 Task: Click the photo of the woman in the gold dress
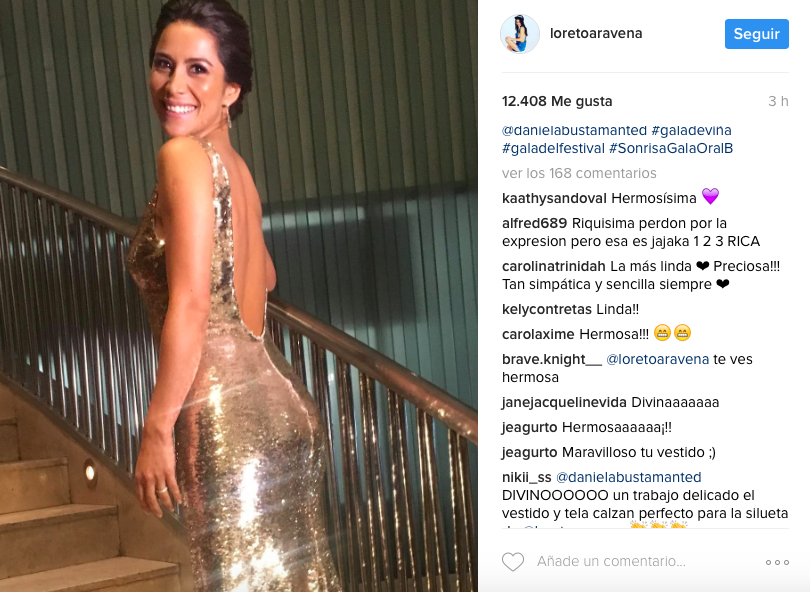pos(239,296)
